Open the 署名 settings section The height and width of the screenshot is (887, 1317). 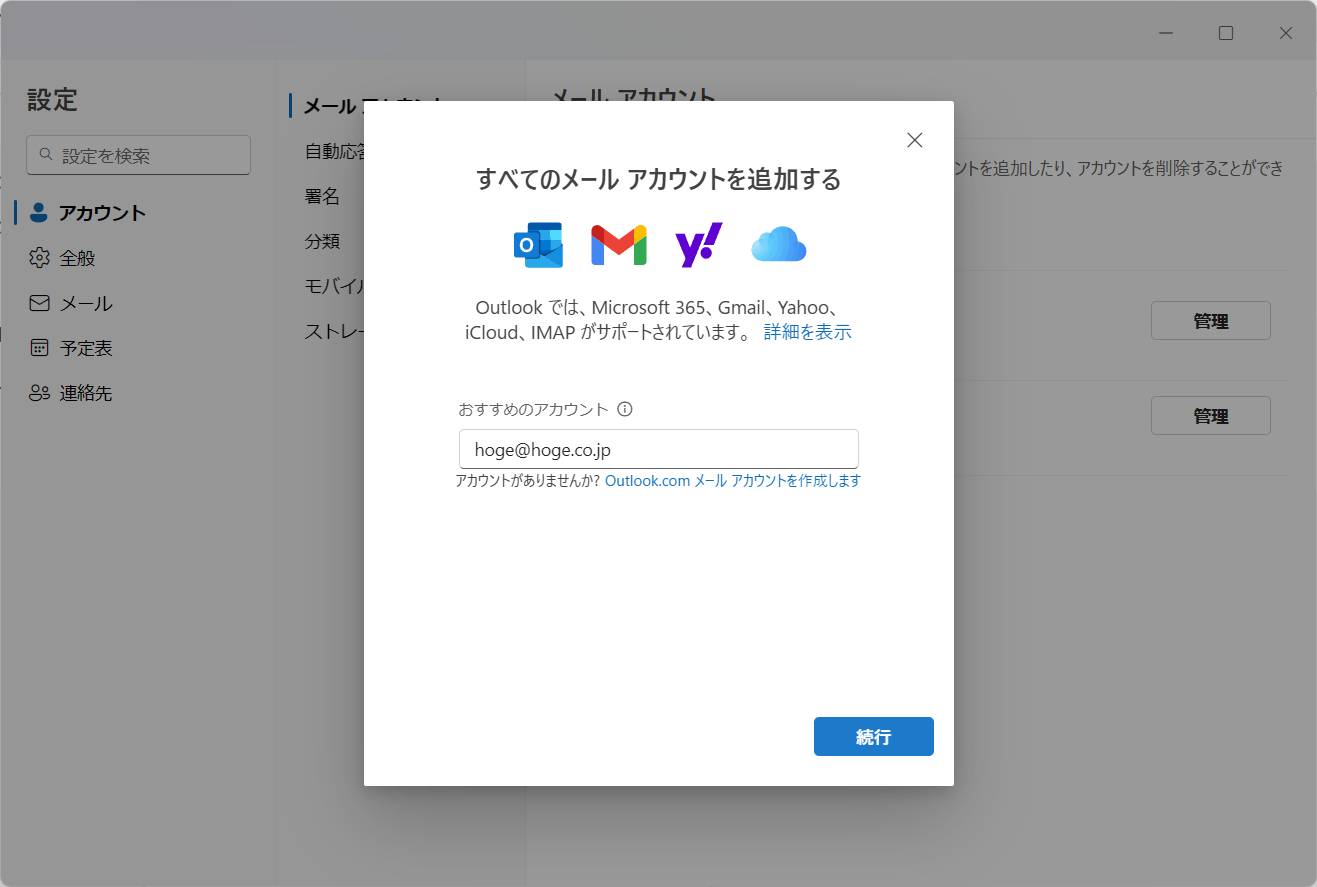click(x=323, y=196)
